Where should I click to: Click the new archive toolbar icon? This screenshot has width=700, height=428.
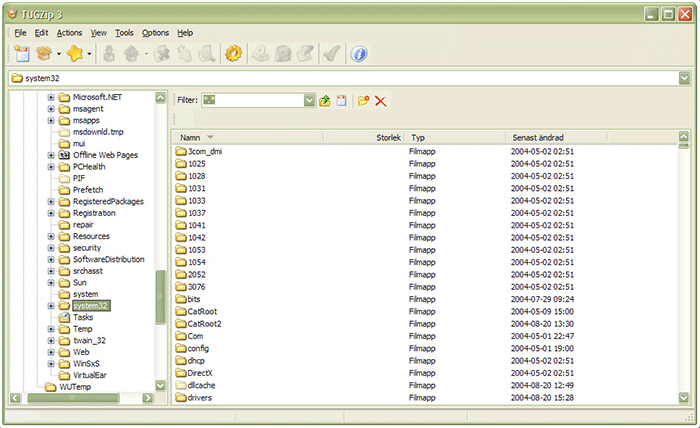pyautogui.click(x=21, y=53)
